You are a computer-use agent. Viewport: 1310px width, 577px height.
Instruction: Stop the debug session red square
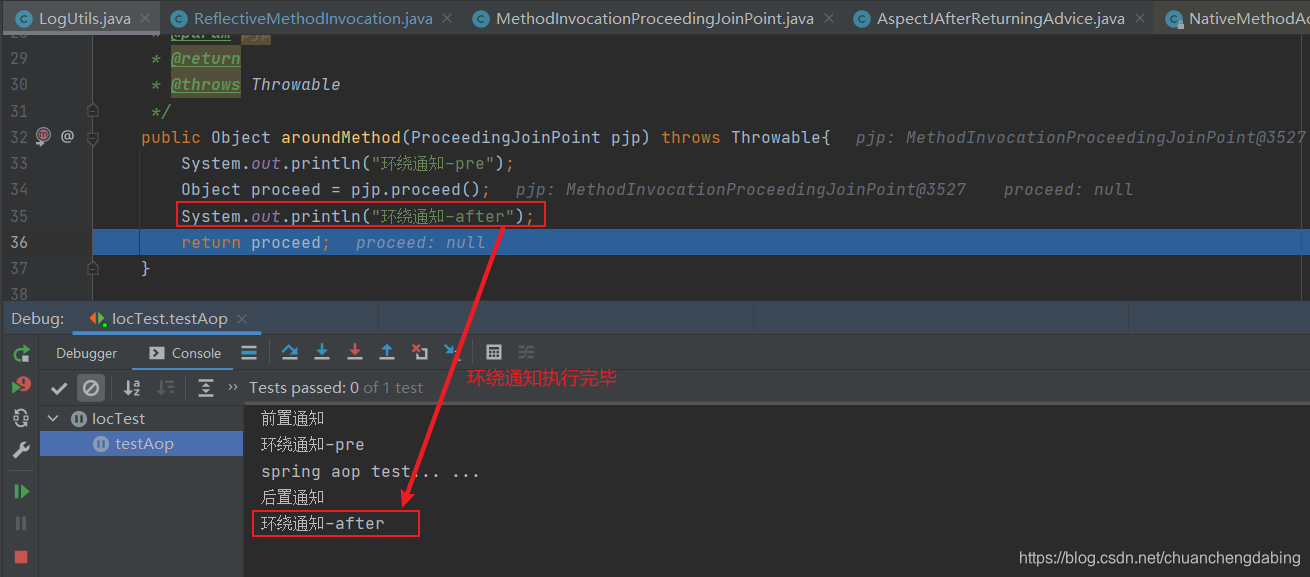pyautogui.click(x=21, y=556)
